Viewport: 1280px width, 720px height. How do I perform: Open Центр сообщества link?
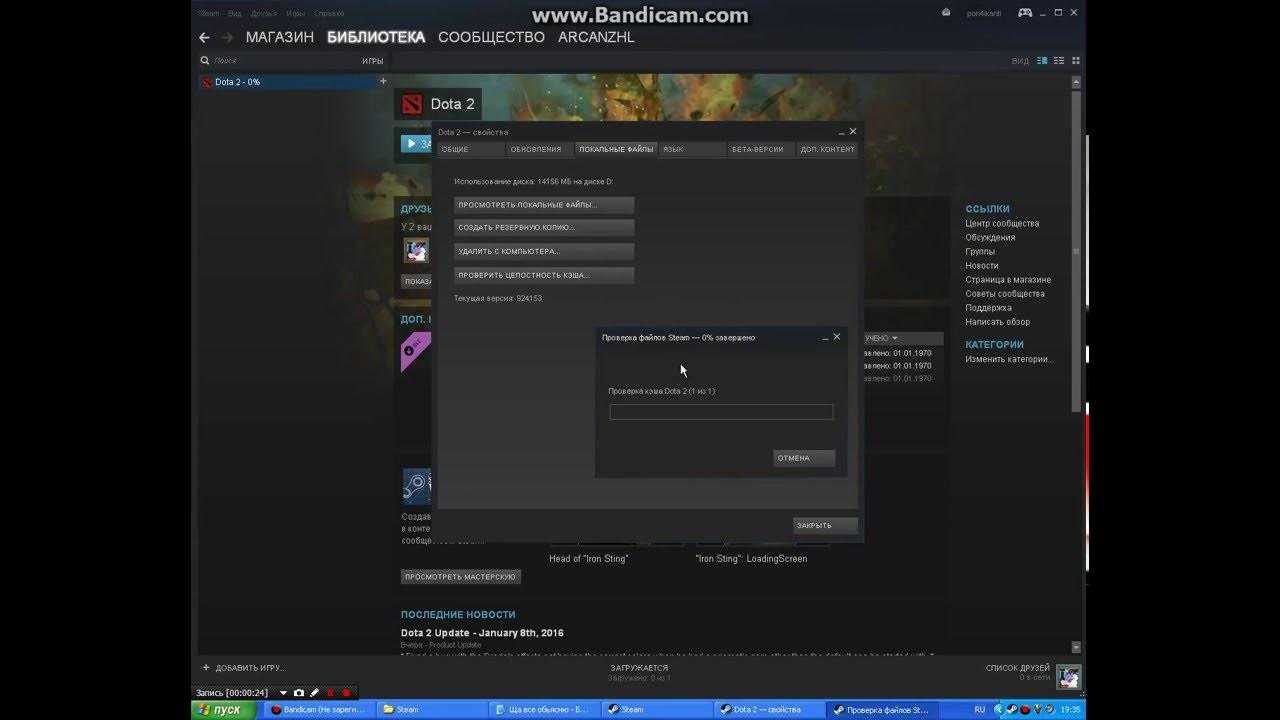pyautogui.click(x=1002, y=223)
